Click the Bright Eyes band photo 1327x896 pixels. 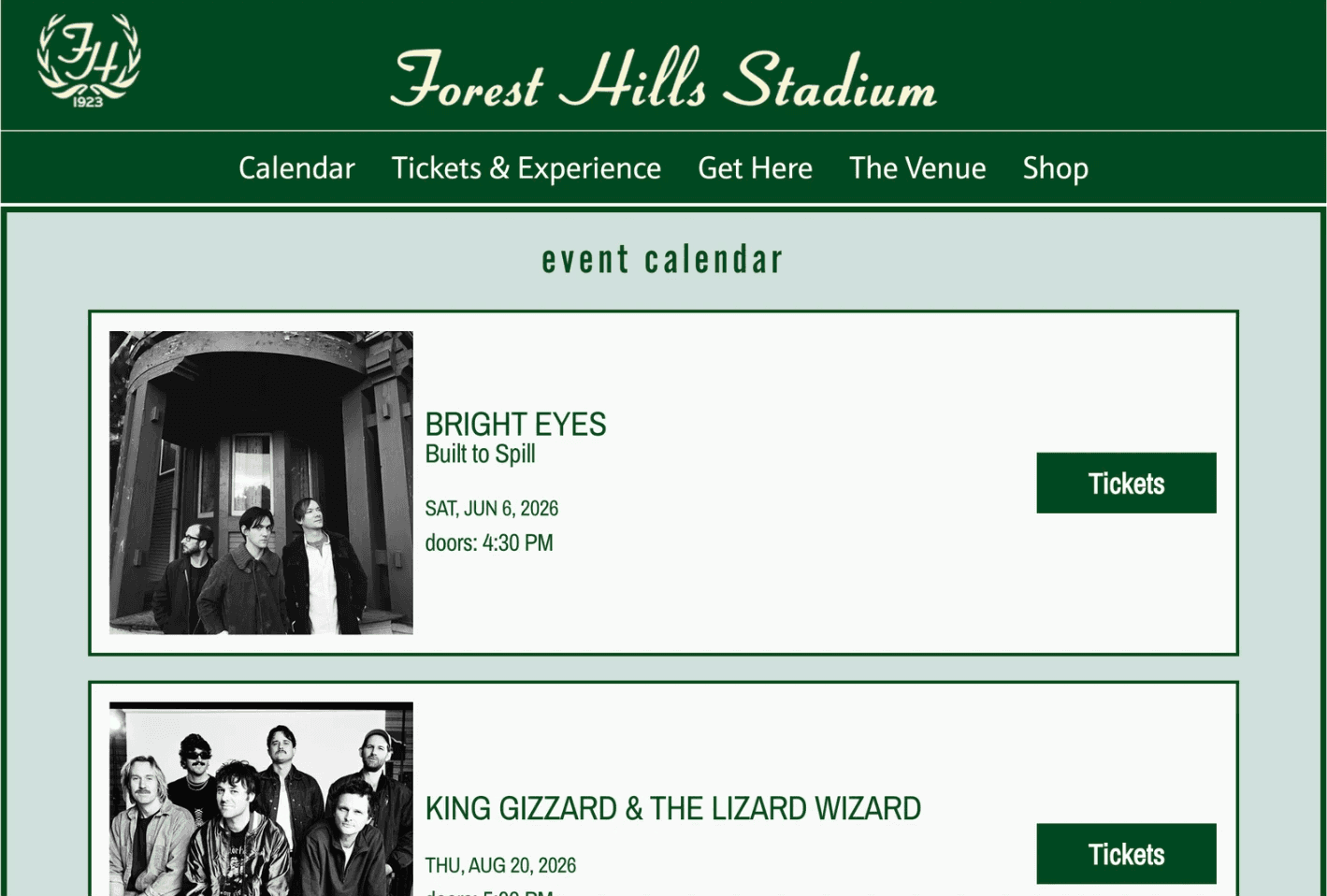[260, 484]
